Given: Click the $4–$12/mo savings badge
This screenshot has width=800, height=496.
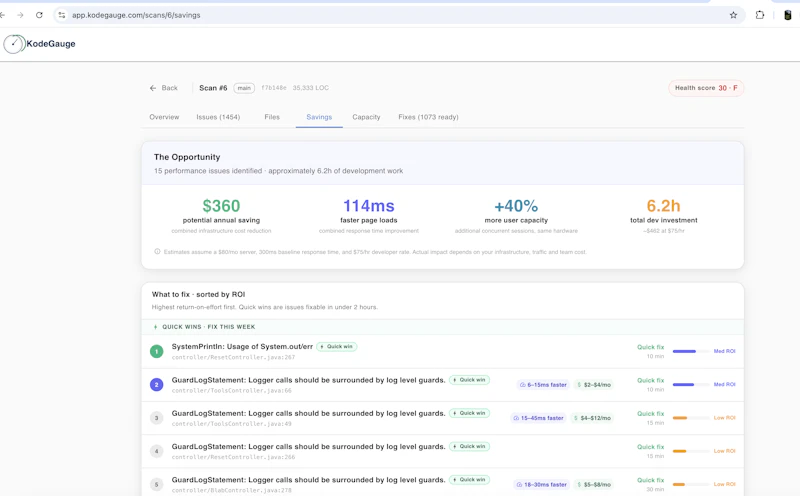Looking at the screenshot, I should (592, 418).
